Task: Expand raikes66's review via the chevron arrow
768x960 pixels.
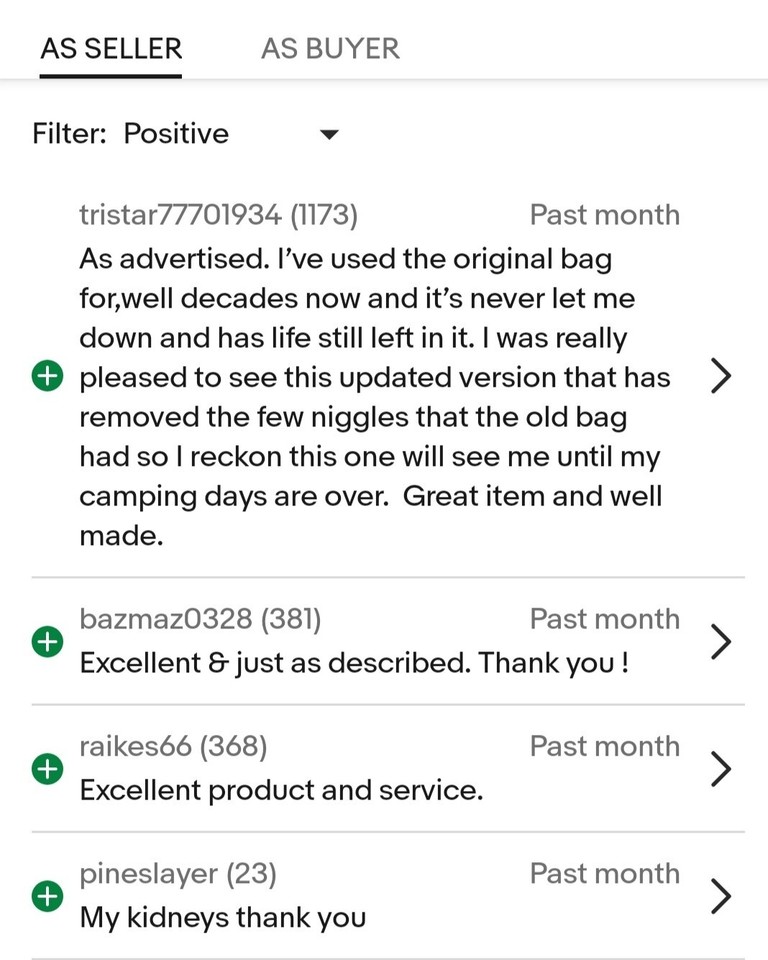Action: [x=721, y=769]
